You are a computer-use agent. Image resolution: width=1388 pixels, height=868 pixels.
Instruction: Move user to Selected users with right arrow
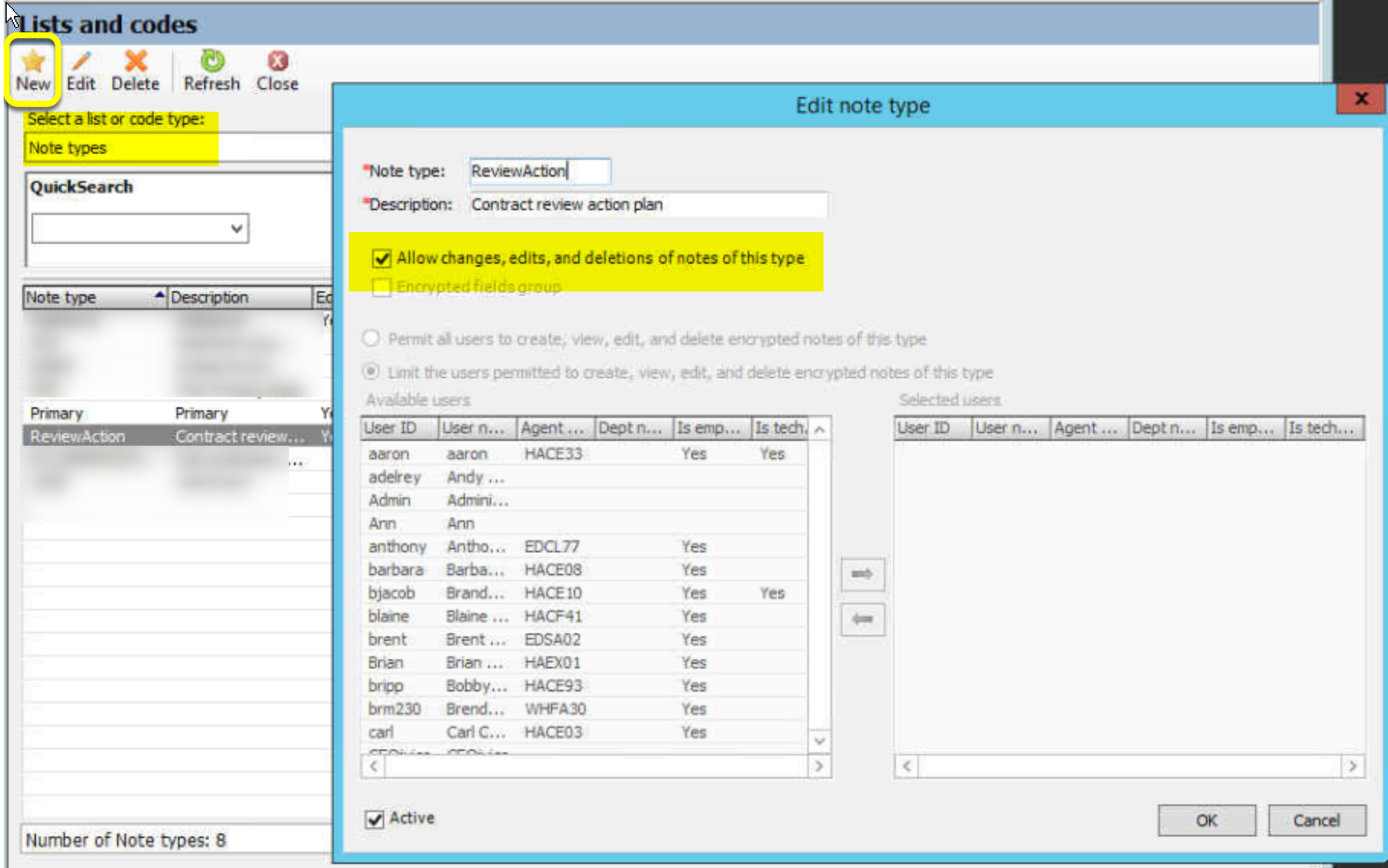click(862, 574)
